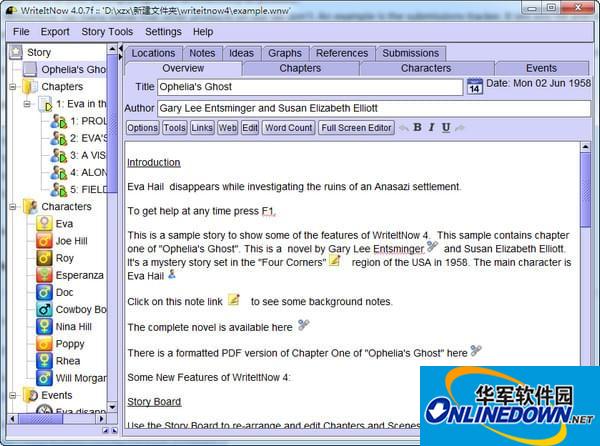Click editor scroll up arrow
600x446 pixels.
coord(585,147)
